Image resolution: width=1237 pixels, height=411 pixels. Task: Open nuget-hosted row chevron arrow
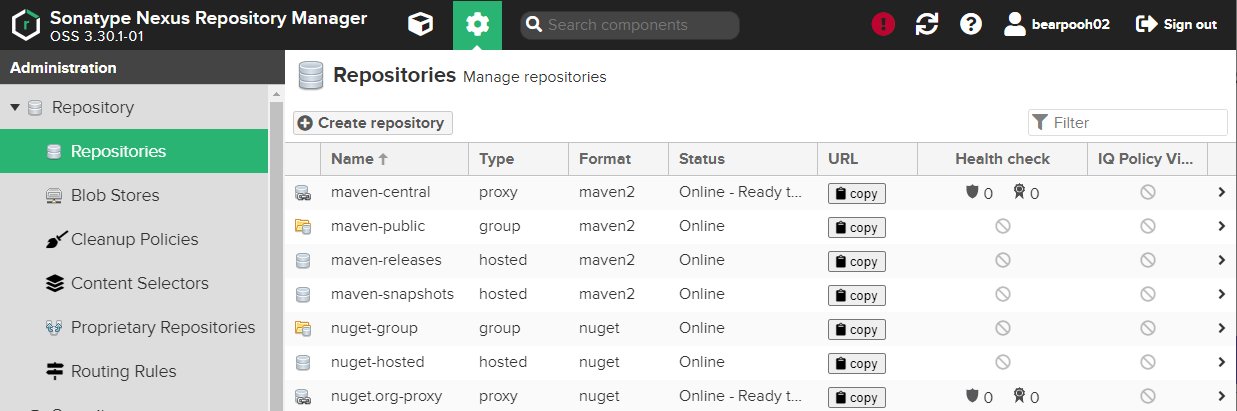coord(1221,362)
